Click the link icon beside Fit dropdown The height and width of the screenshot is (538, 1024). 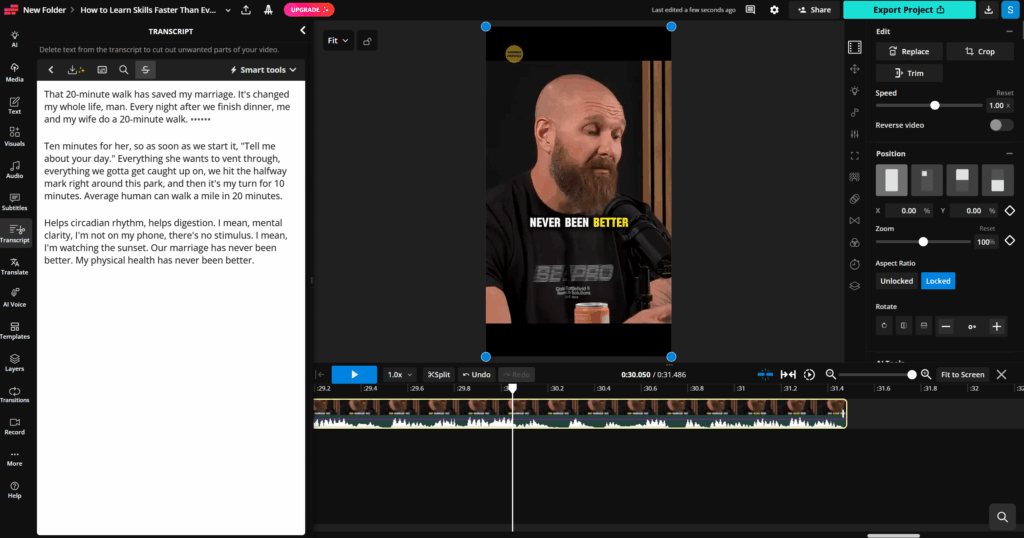[x=367, y=41]
